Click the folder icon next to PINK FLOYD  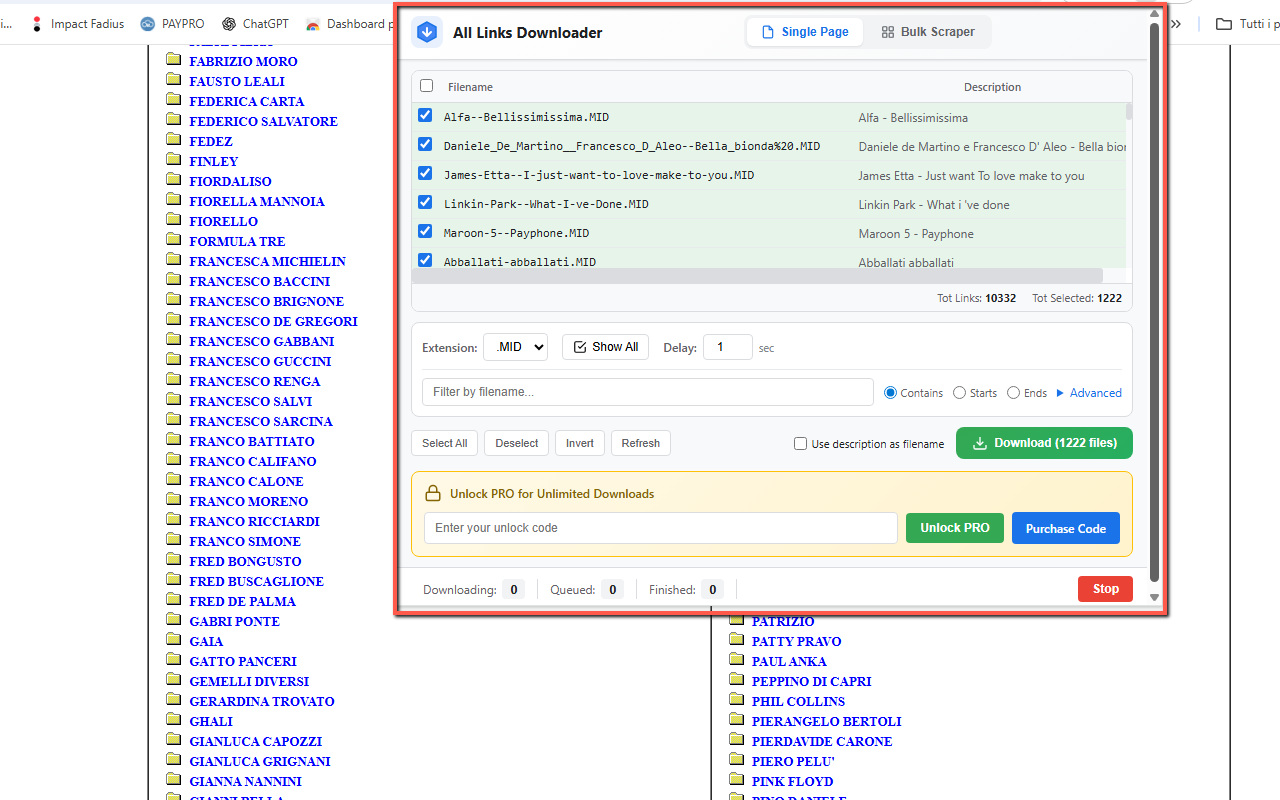click(737, 781)
